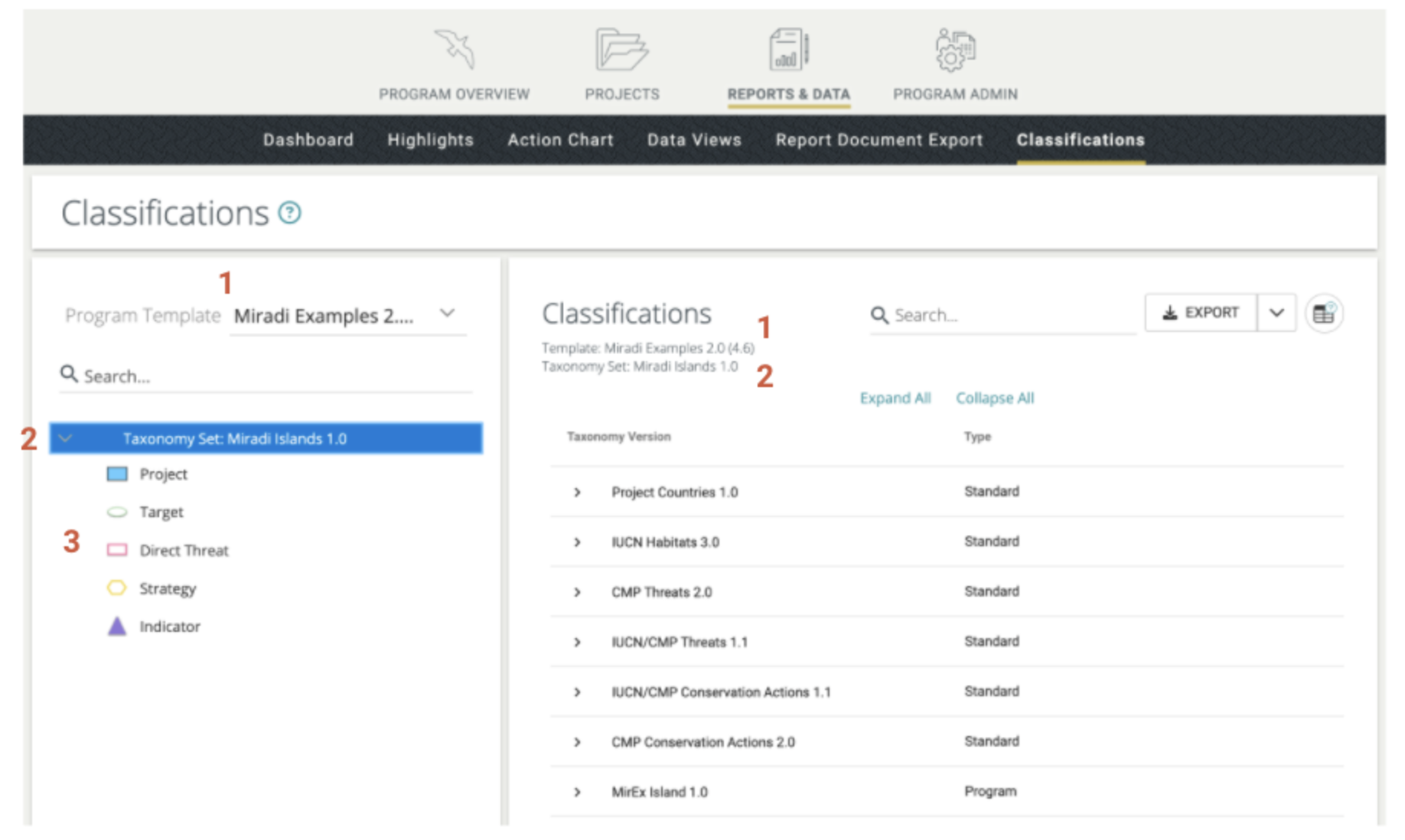The width and height of the screenshot is (1405, 840).
Task: Switch to the Data Views tab
Action: pyautogui.click(x=694, y=140)
